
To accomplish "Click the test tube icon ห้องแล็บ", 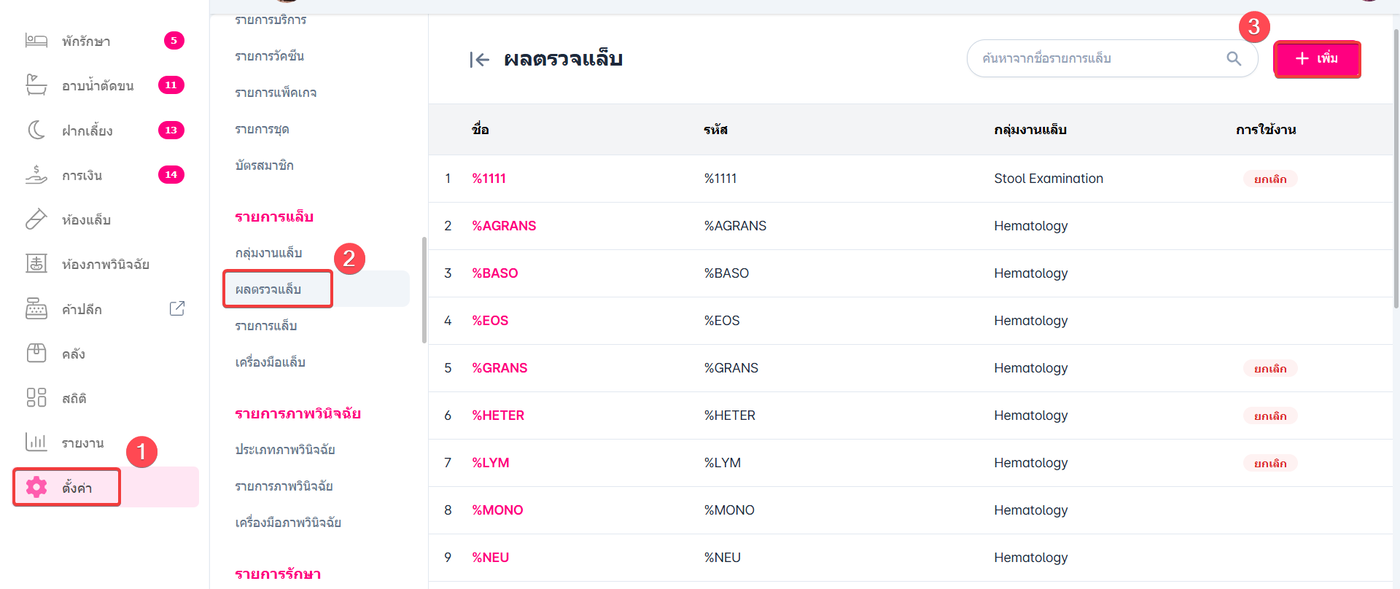I will click(36, 219).
